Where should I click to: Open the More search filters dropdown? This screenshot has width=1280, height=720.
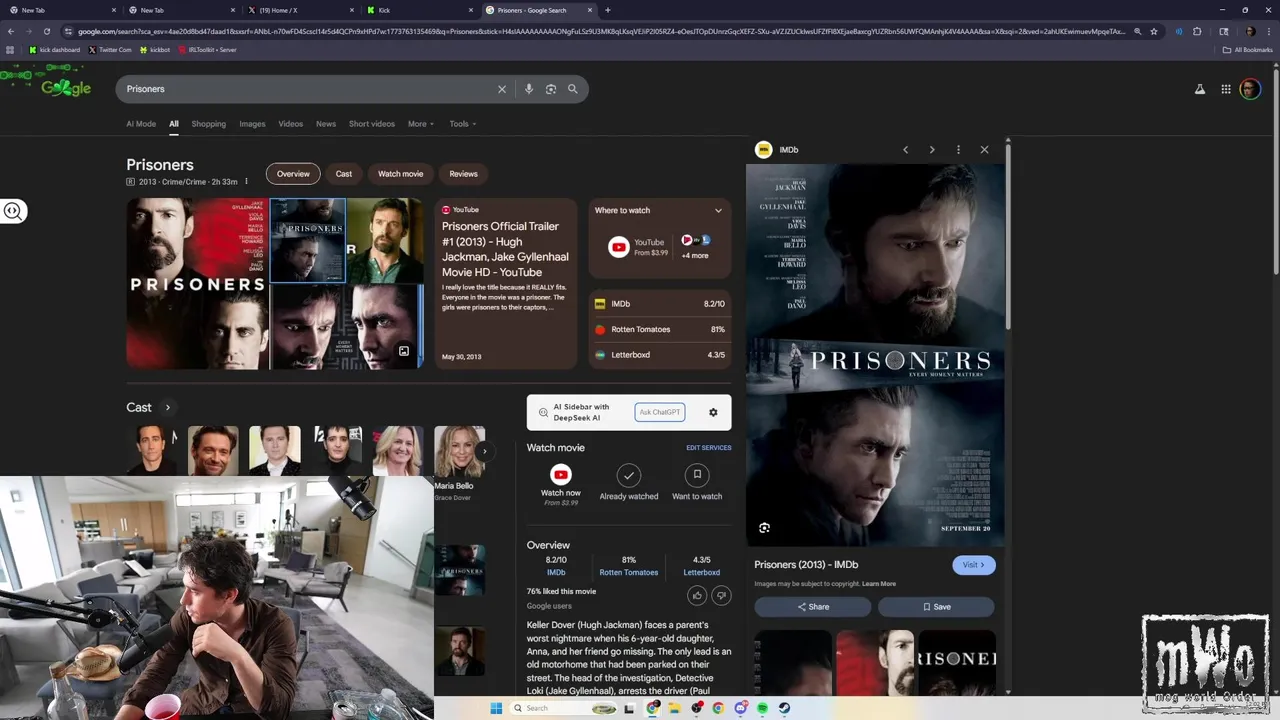(421, 124)
